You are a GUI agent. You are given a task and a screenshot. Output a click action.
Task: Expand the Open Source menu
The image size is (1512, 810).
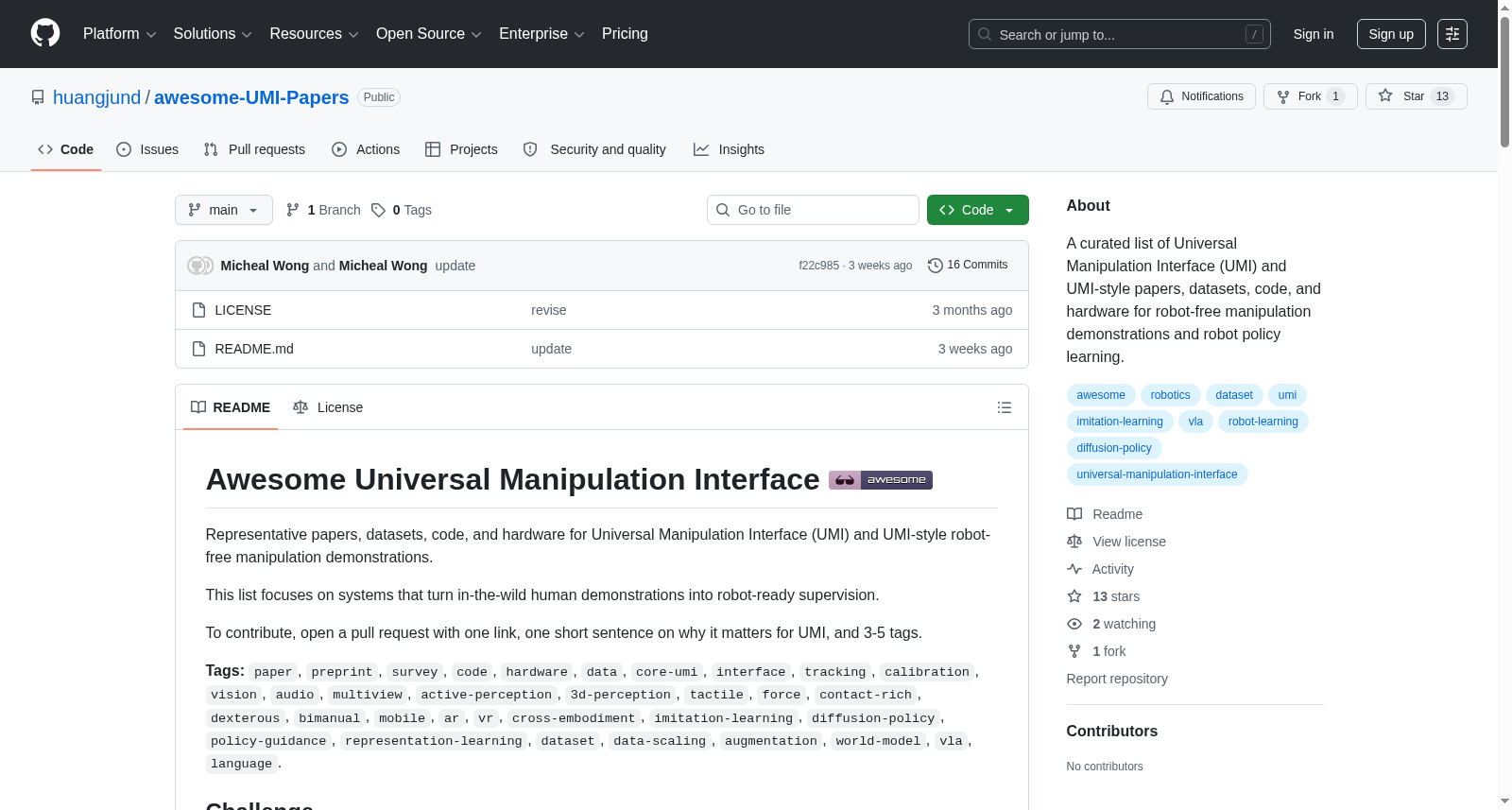[429, 34]
